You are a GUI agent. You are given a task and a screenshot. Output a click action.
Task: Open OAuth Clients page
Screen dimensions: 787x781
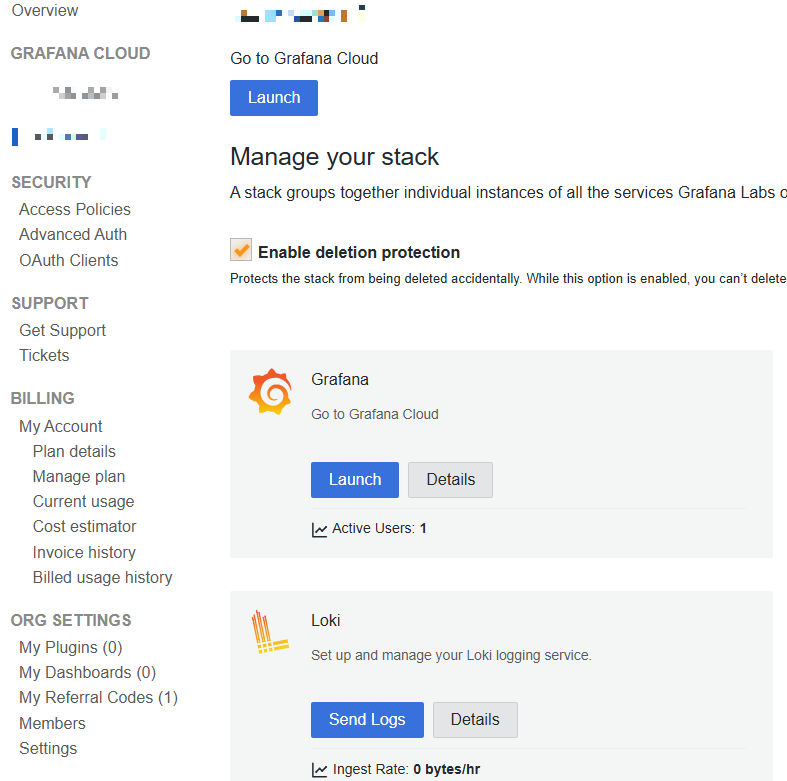69,261
